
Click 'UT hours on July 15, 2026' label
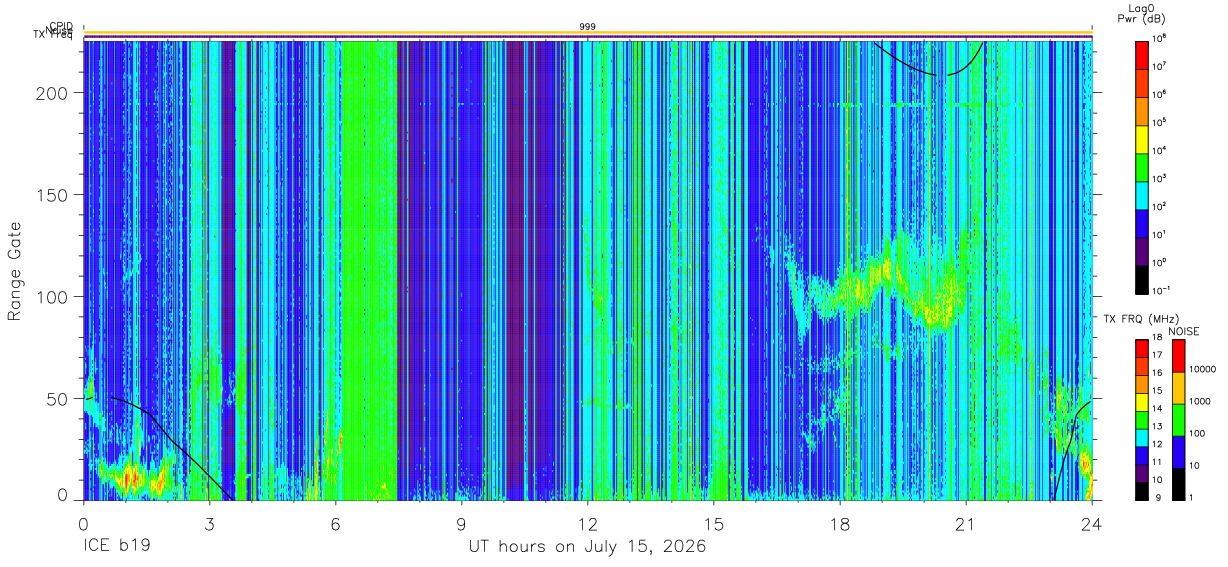tap(588, 547)
